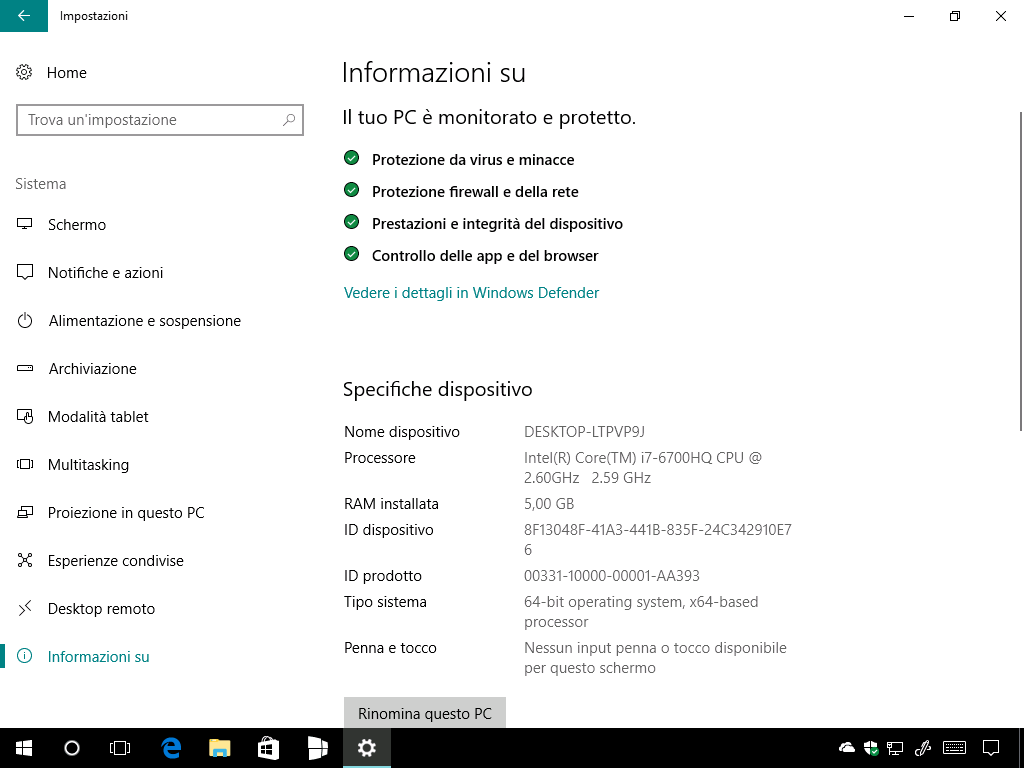Open touch keyboard tray icon
Viewport: 1024px width, 768px height.
(x=955, y=747)
